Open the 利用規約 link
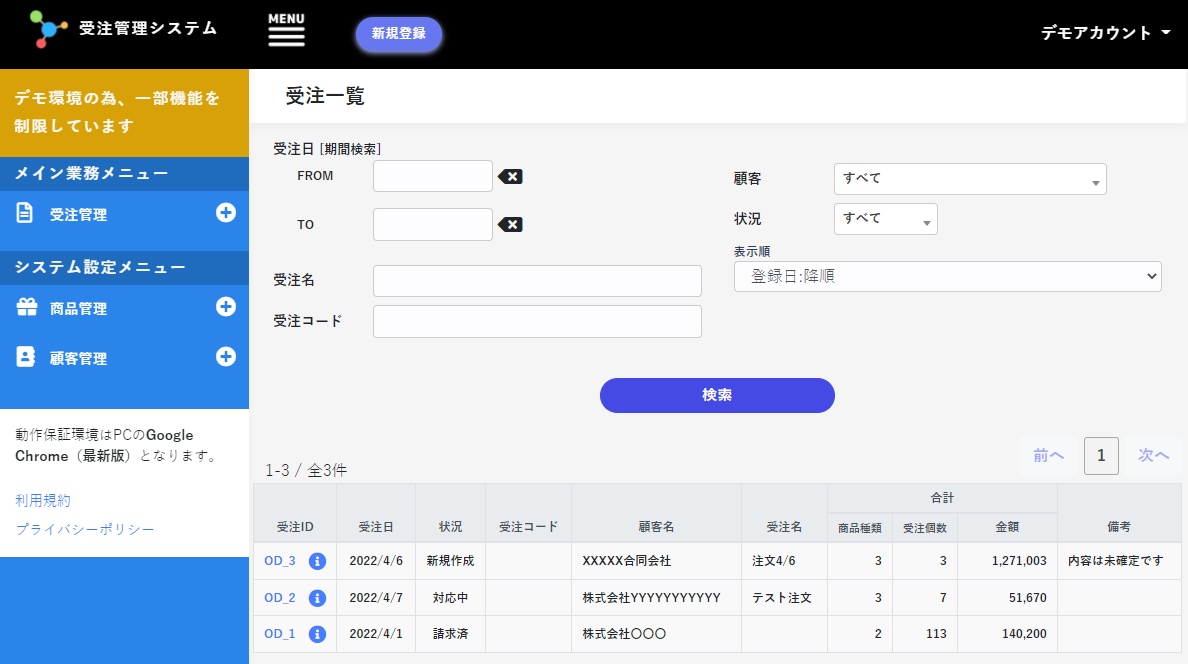1188x664 pixels. (42, 500)
